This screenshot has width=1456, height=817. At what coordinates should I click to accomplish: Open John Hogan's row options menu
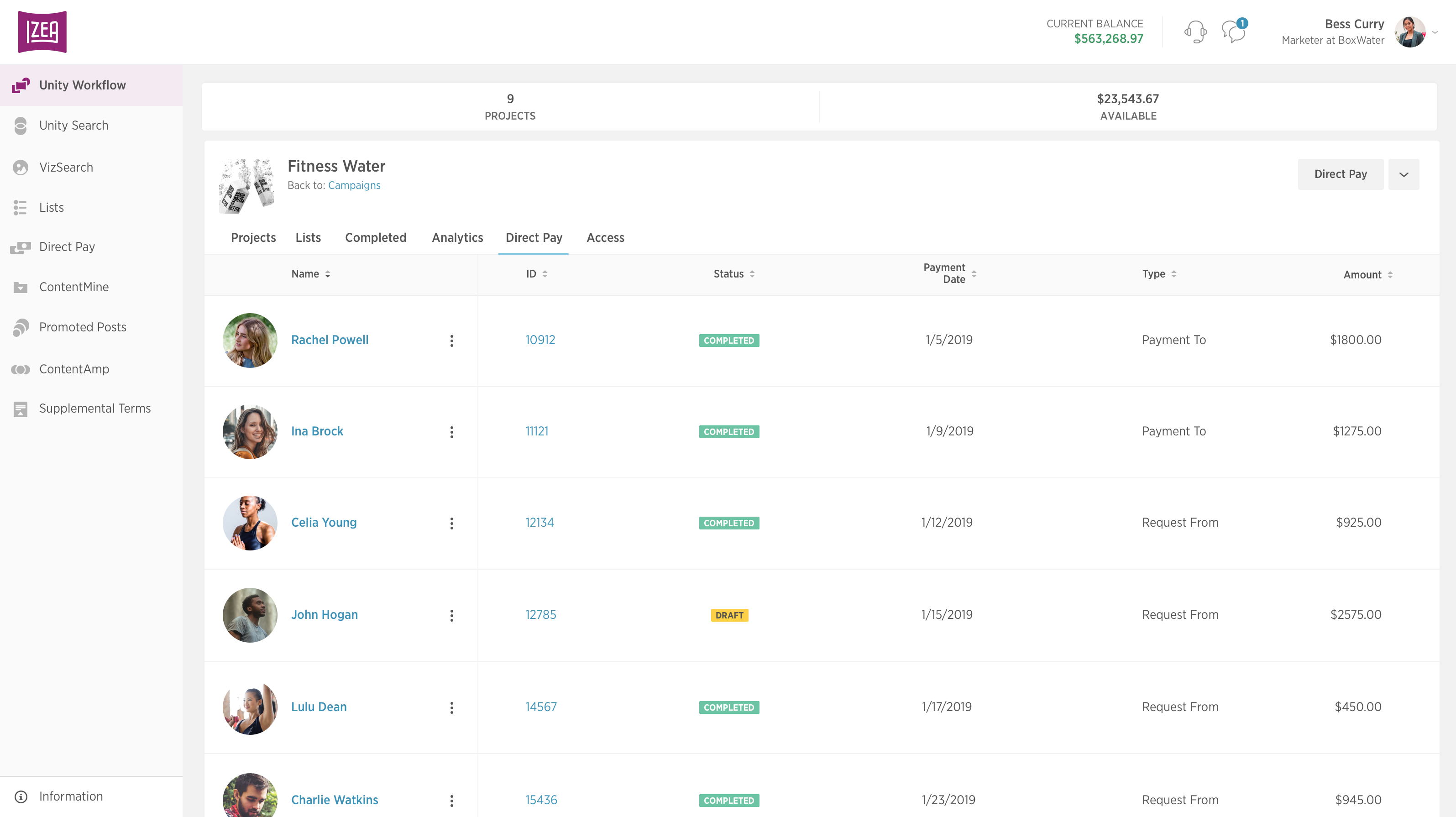click(x=451, y=615)
